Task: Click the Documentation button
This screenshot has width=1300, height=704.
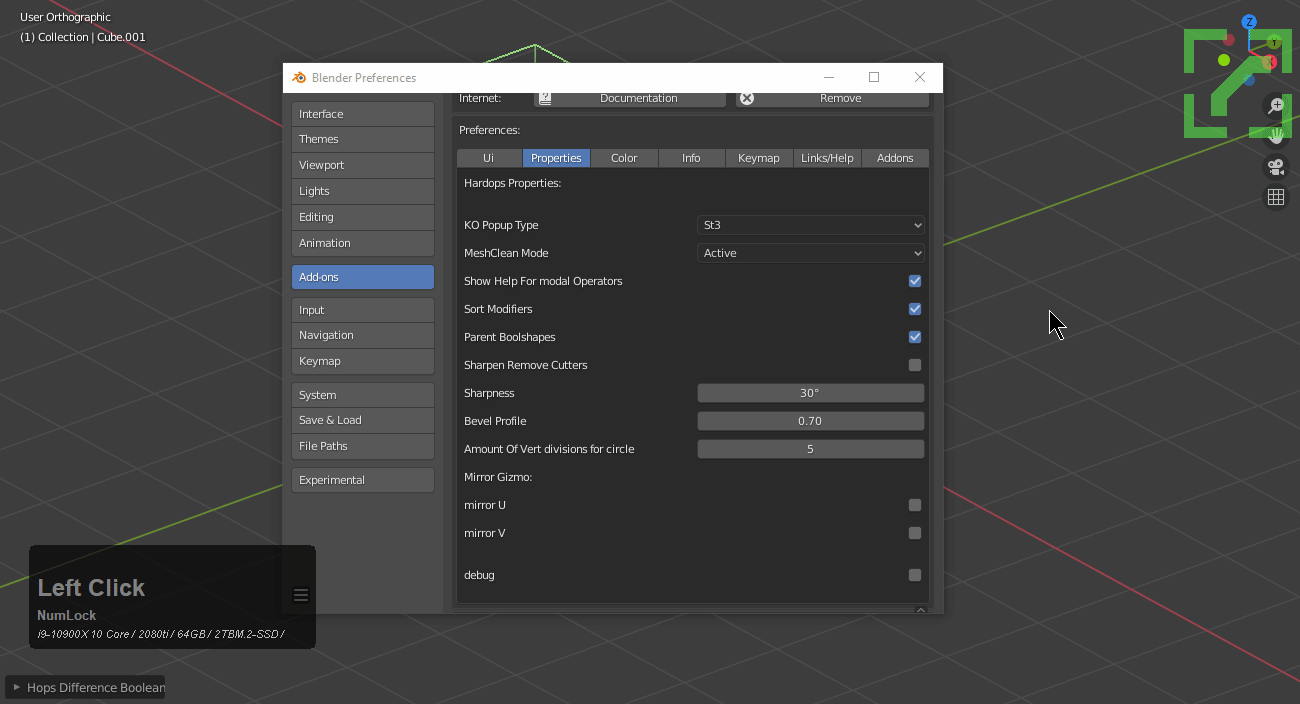Action: point(632,98)
